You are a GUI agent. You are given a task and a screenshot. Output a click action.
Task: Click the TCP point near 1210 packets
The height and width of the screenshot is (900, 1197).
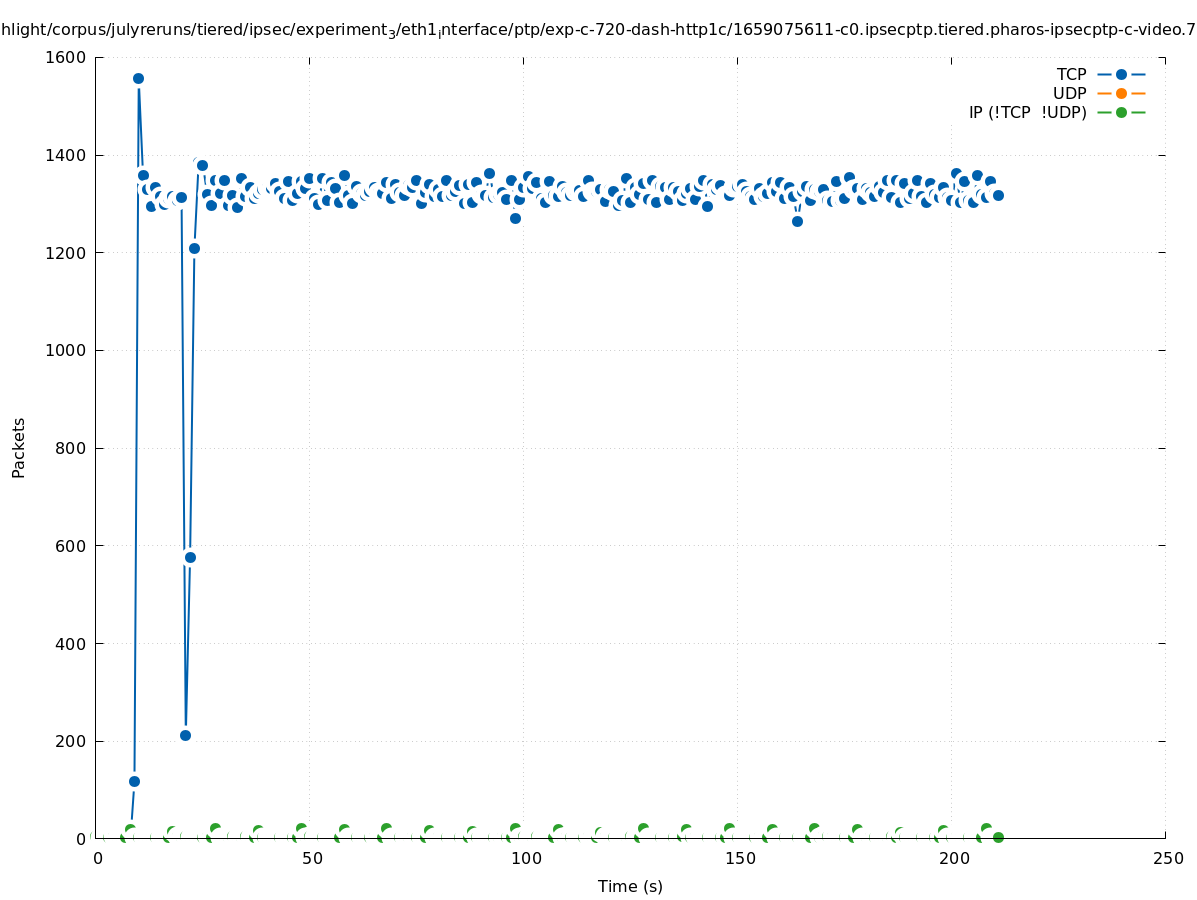(194, 248)
